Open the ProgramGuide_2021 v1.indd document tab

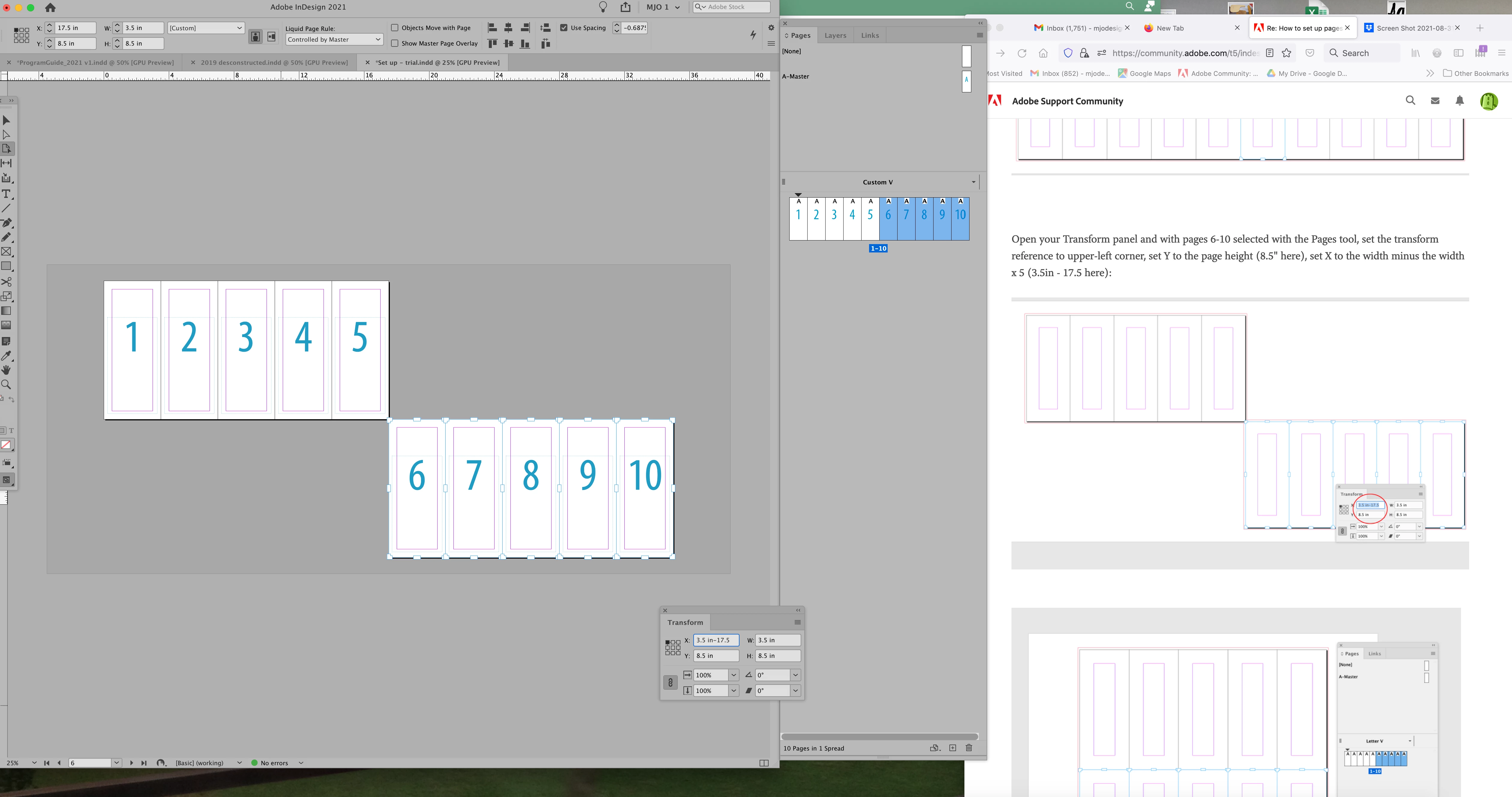coord(95,62)
